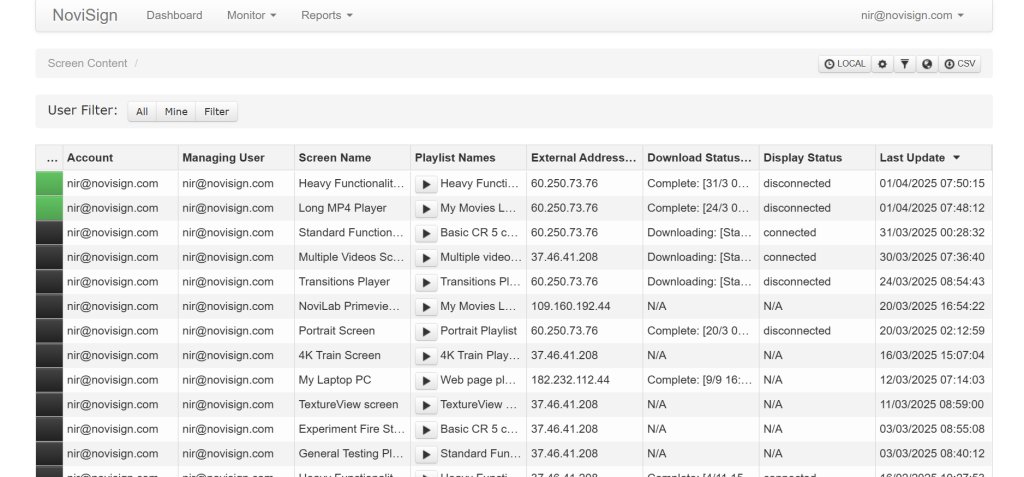Click timestamp 11/03/2025 08:59:00
Screen dimensions: 1024x477
click(x=932, y=404)
